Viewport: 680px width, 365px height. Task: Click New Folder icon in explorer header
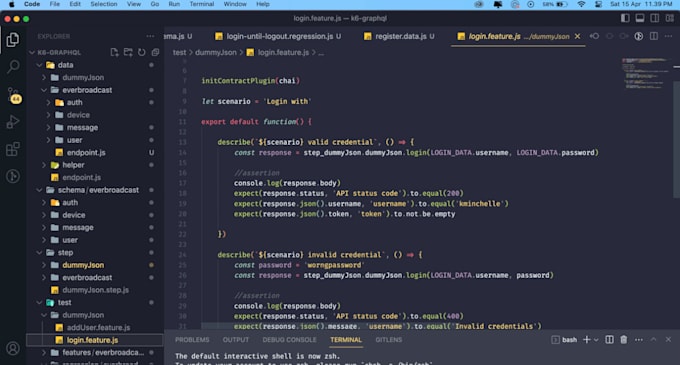point(128,52)
